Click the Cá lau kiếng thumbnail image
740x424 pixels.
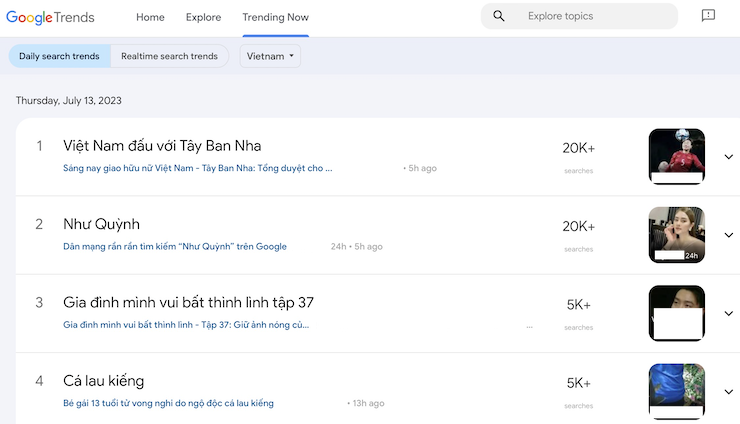pyautogui.click(x=677, y=391)
